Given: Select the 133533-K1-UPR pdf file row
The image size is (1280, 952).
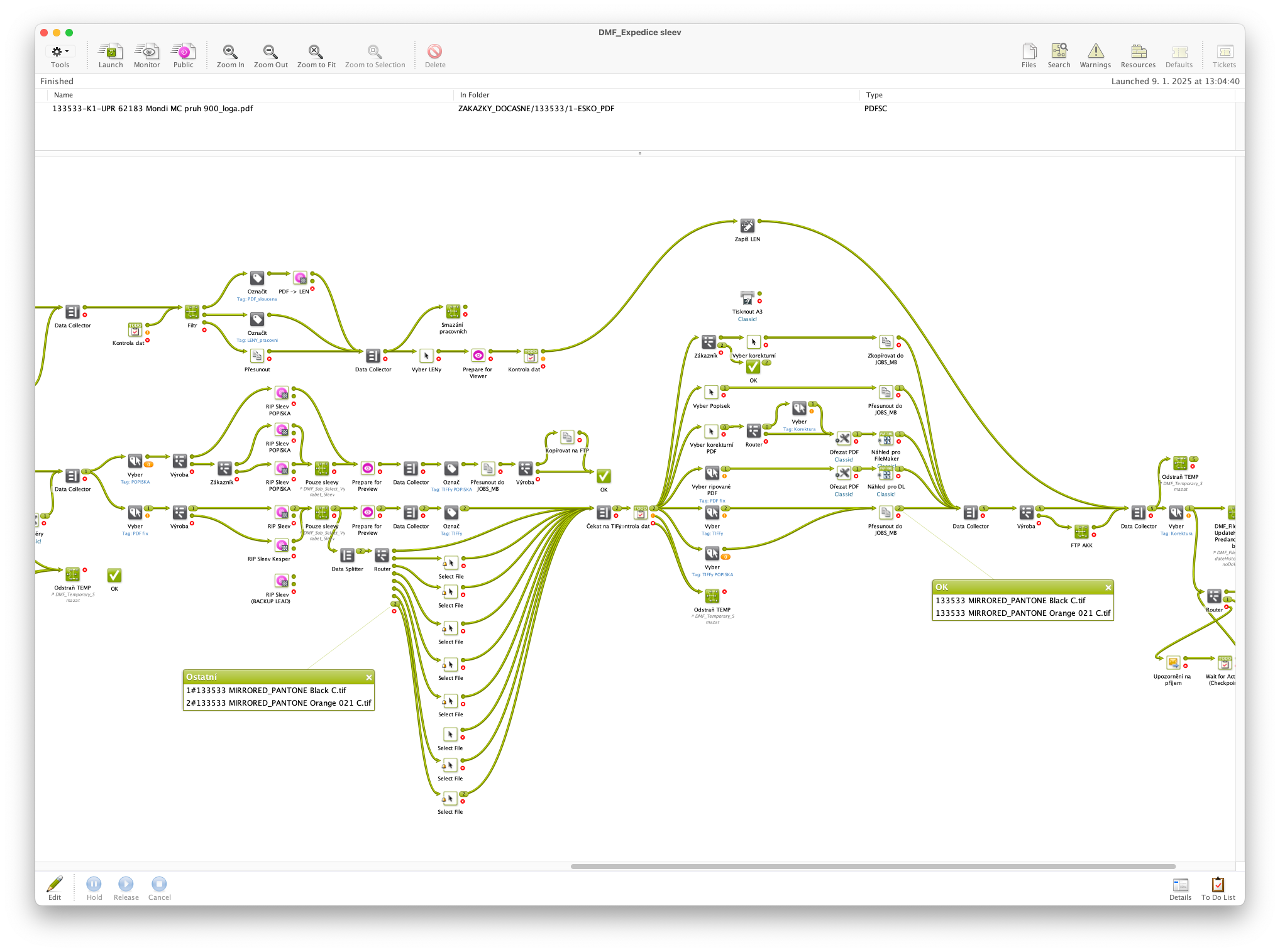Looking at the screenshot, I should [153, 109].
